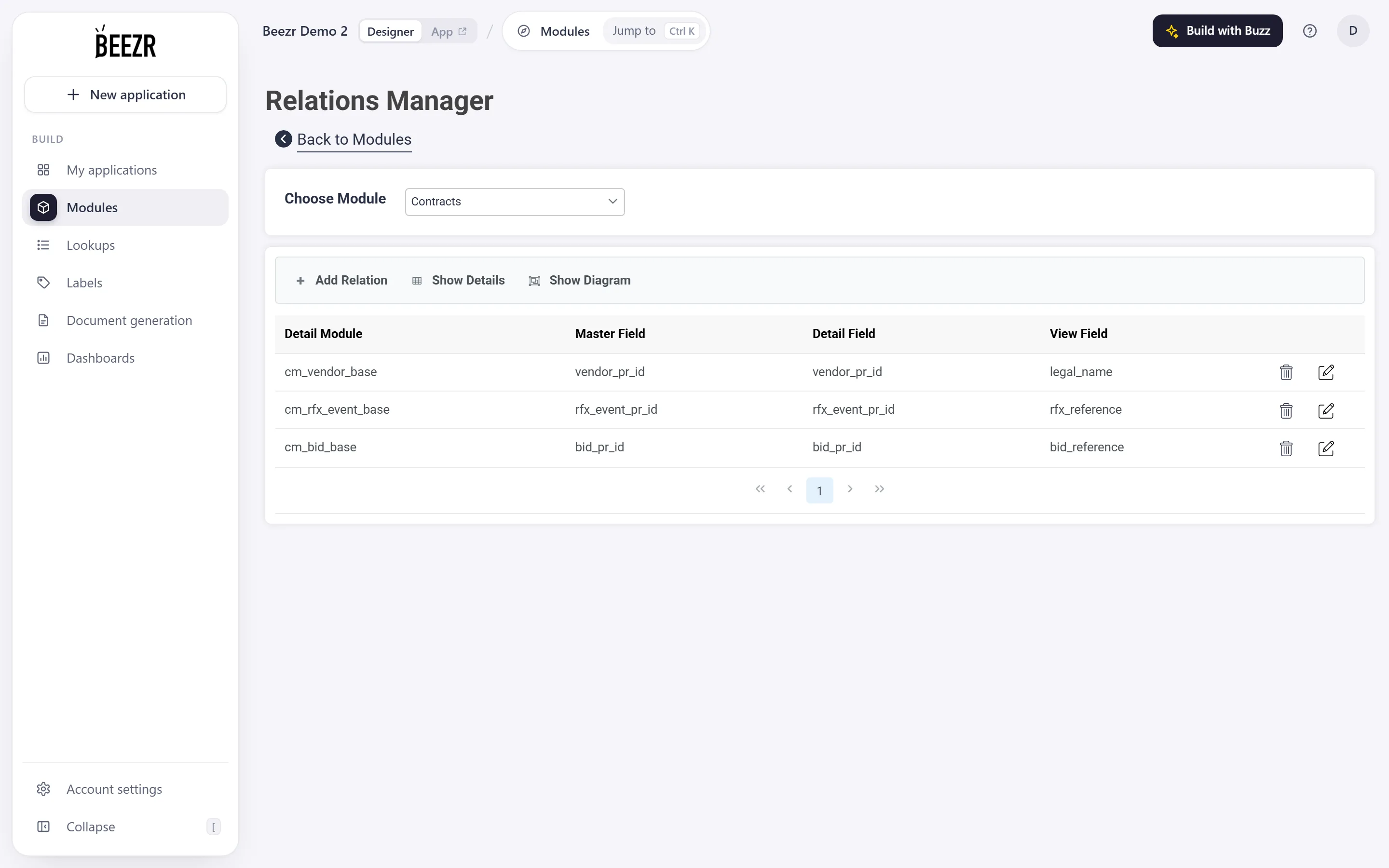Image resolution: width=1389 pixels, height=868 pixels.
Task: Open Lookups in sidebar
Action: click(x=125, y=245)
